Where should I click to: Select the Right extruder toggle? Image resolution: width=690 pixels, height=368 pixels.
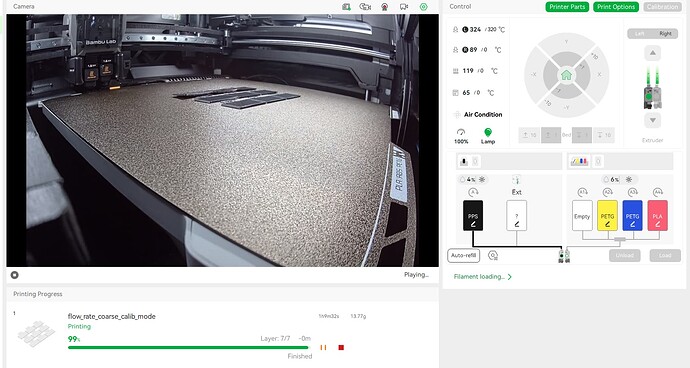[665, 33]
